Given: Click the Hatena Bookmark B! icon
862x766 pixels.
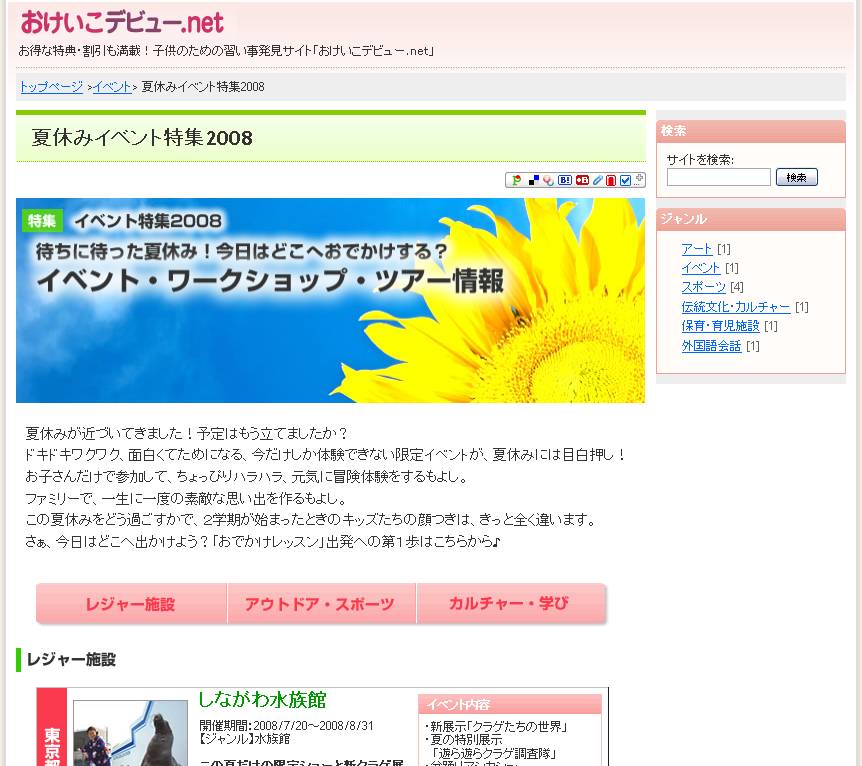Looking at the screenshot, I should pyautogui.click(x=565, y=180).
